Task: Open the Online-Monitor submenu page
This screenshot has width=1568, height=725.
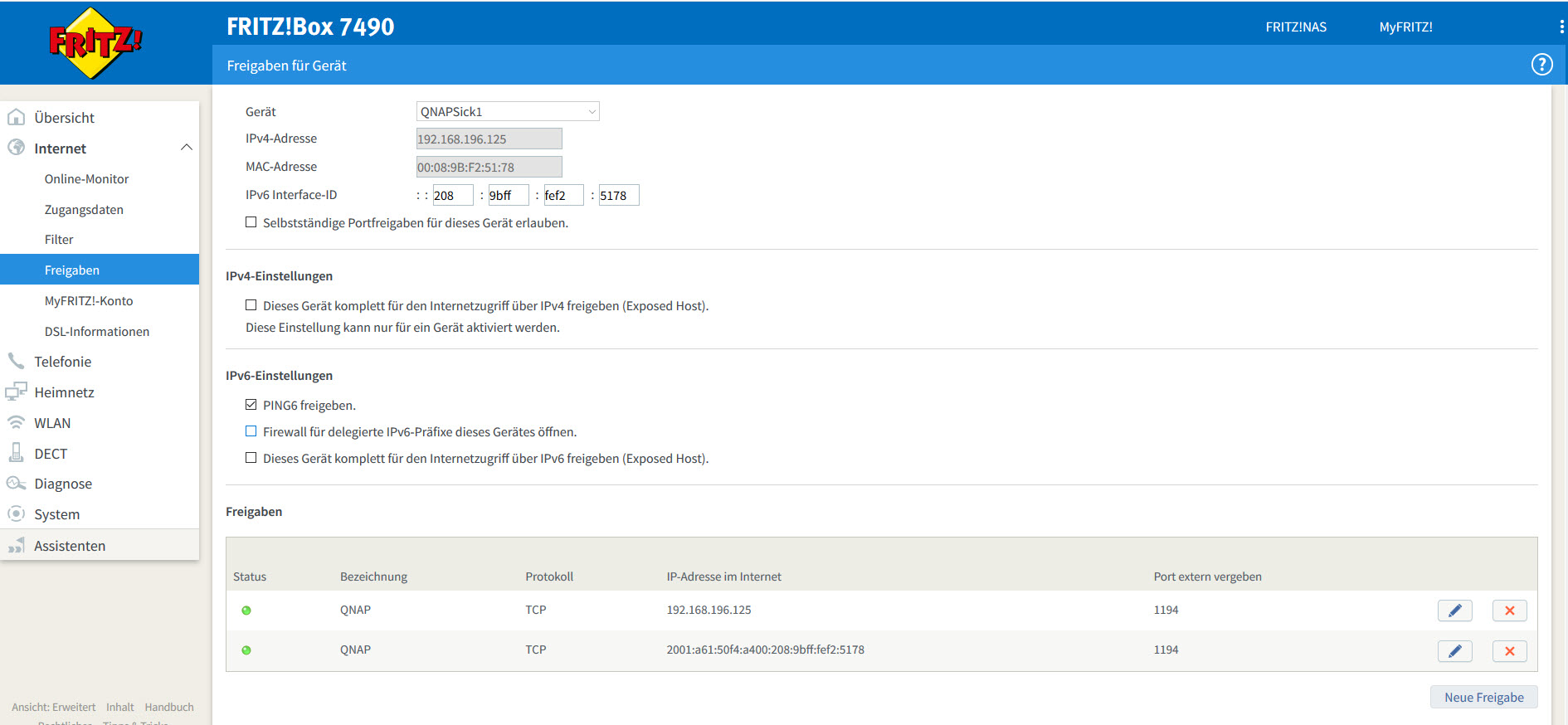Action: (x=86, y=179)
